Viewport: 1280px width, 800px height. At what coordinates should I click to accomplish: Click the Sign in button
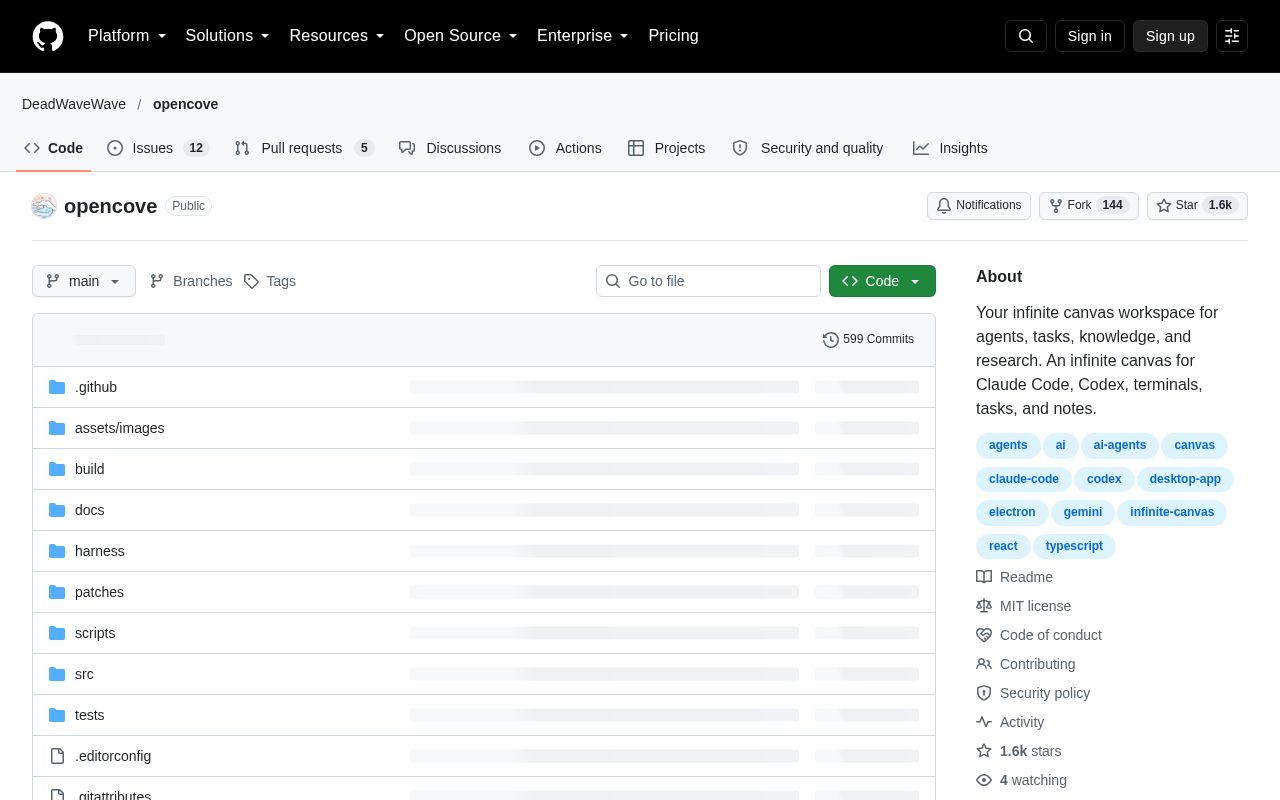(1089, 36)
